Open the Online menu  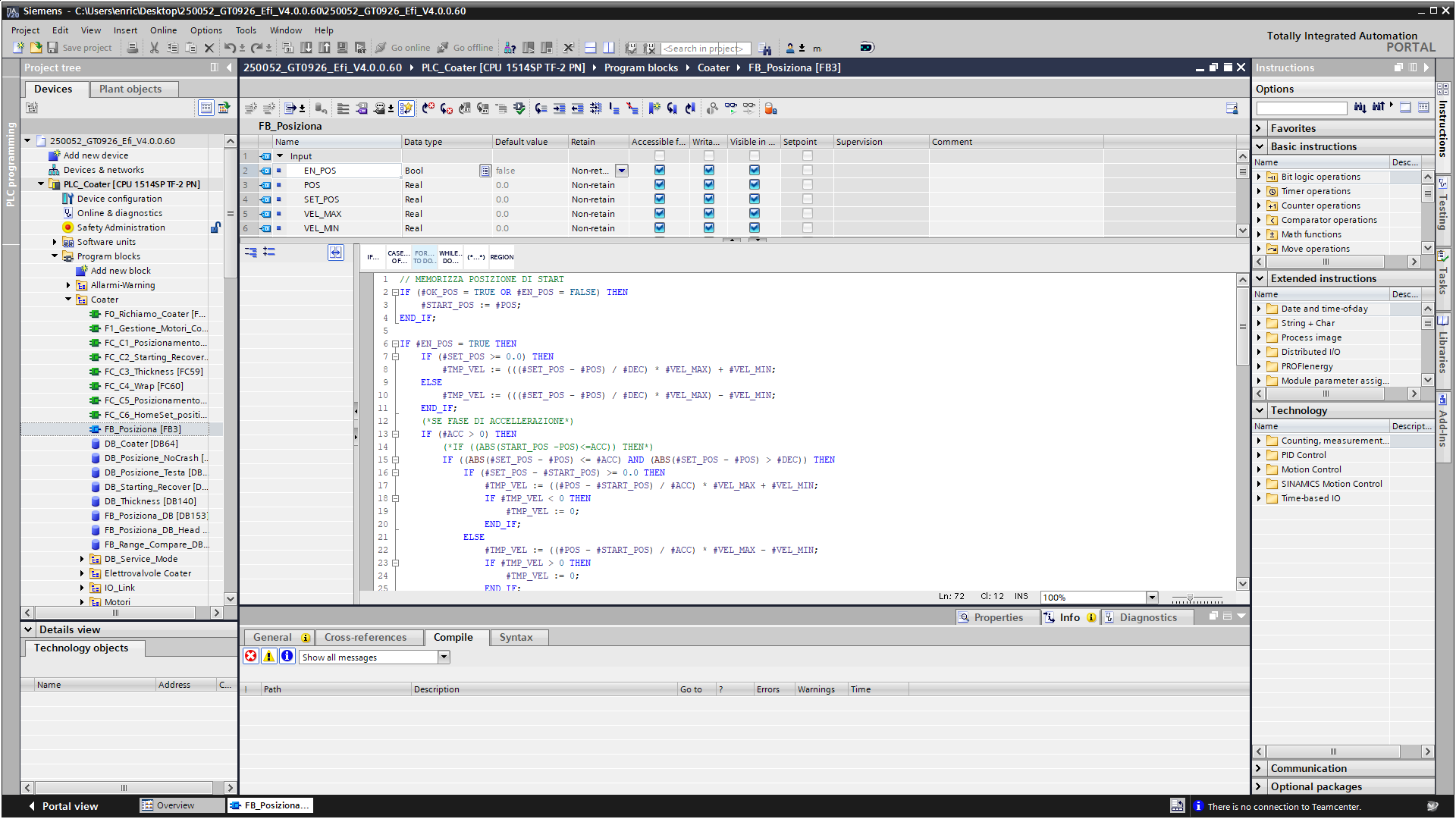[163, 30]
